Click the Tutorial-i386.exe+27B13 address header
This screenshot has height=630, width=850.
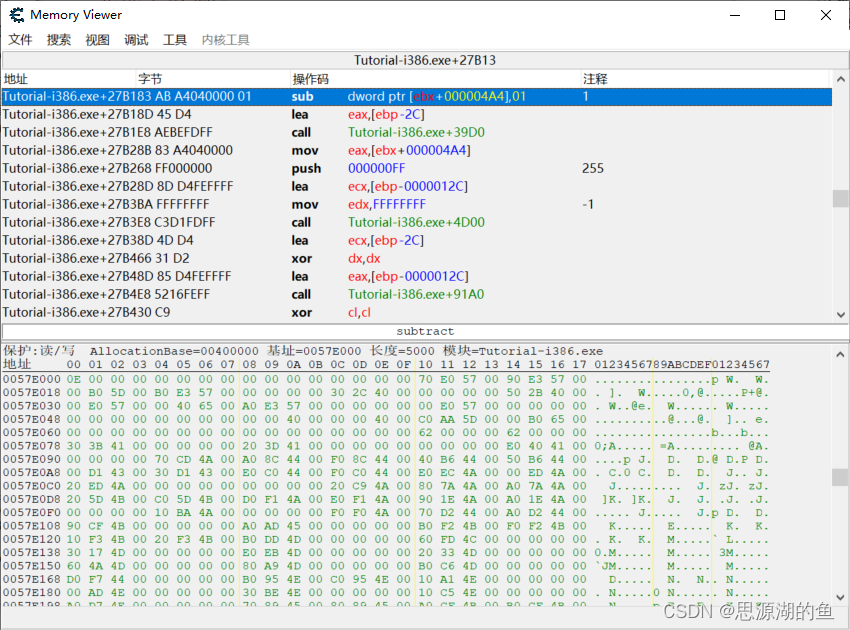425,60
